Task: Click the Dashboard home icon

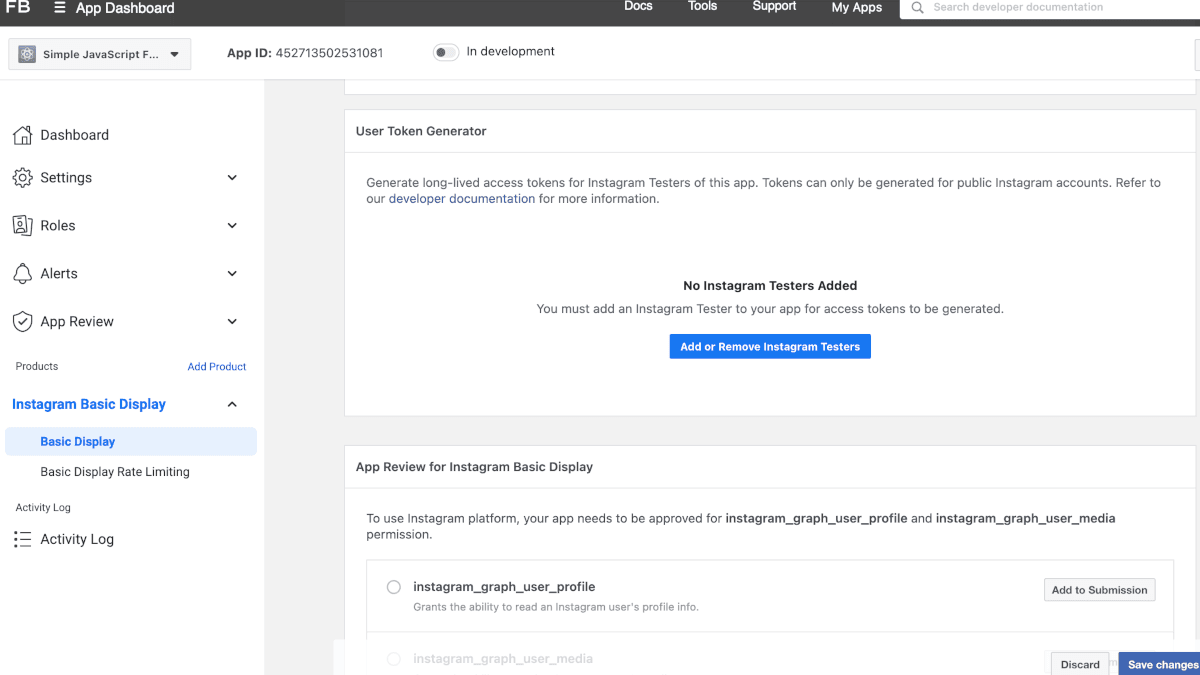Action: 22,135
